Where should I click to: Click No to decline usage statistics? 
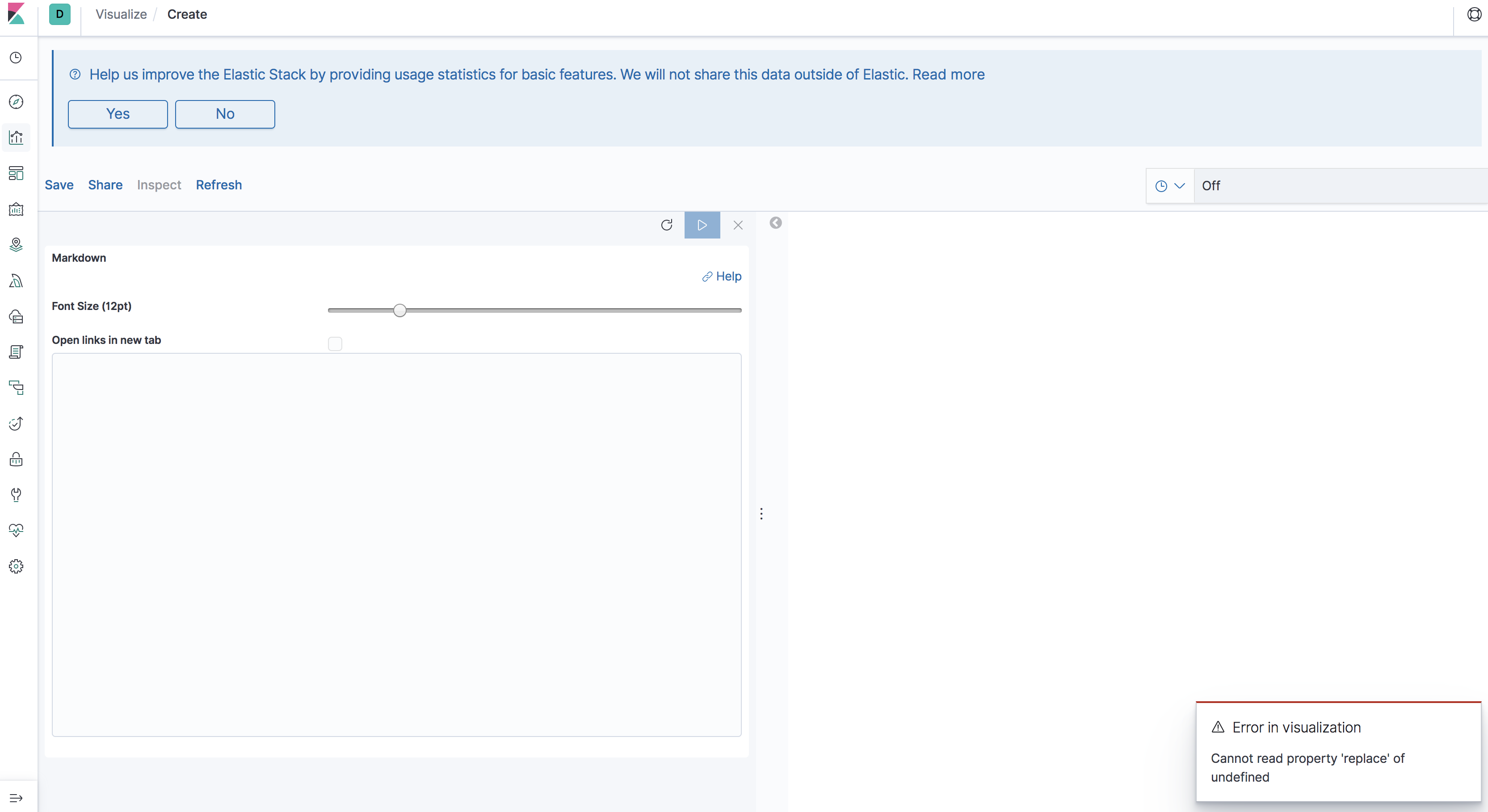point(225,114)
